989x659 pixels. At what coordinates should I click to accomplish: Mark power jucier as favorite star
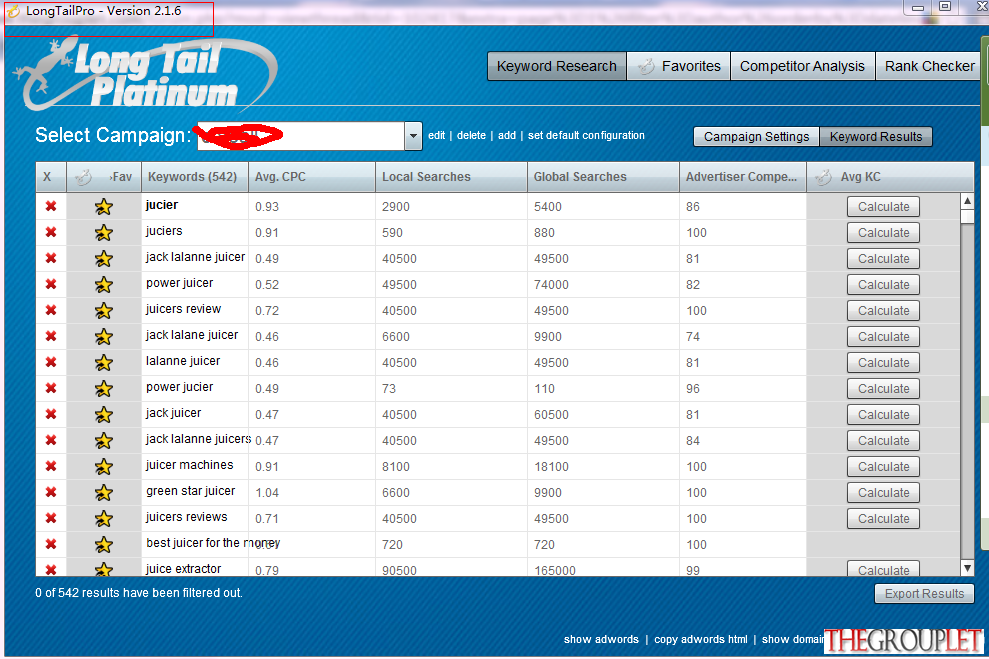tap(103, 388)
